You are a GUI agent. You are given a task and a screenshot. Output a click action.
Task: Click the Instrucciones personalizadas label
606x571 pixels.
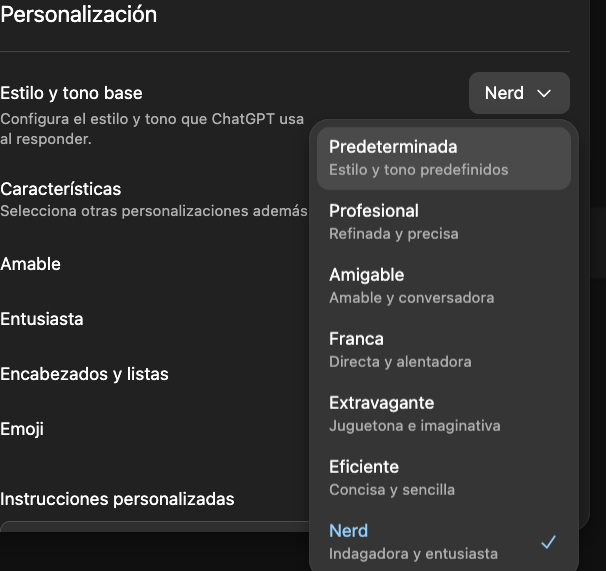[117, 498]
